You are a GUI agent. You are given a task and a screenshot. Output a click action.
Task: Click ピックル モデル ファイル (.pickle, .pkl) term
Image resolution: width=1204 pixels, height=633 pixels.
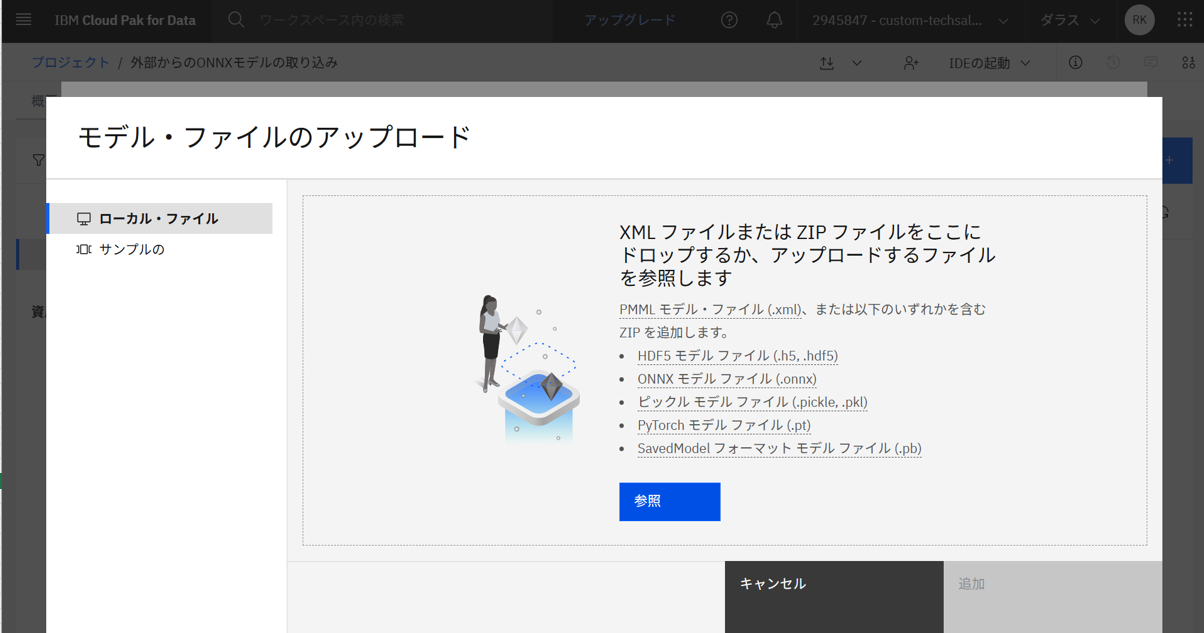[752, 402]
